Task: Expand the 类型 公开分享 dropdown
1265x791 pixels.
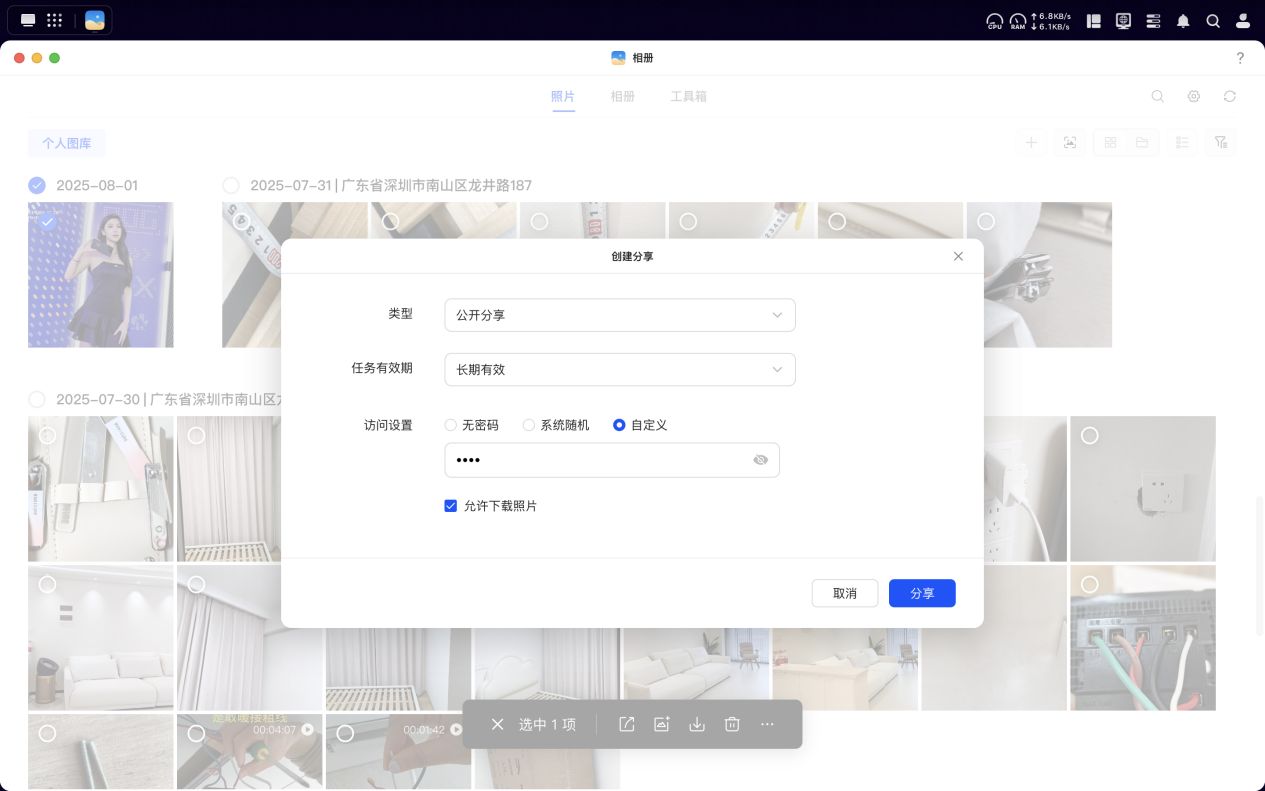Action: point(619,315)
